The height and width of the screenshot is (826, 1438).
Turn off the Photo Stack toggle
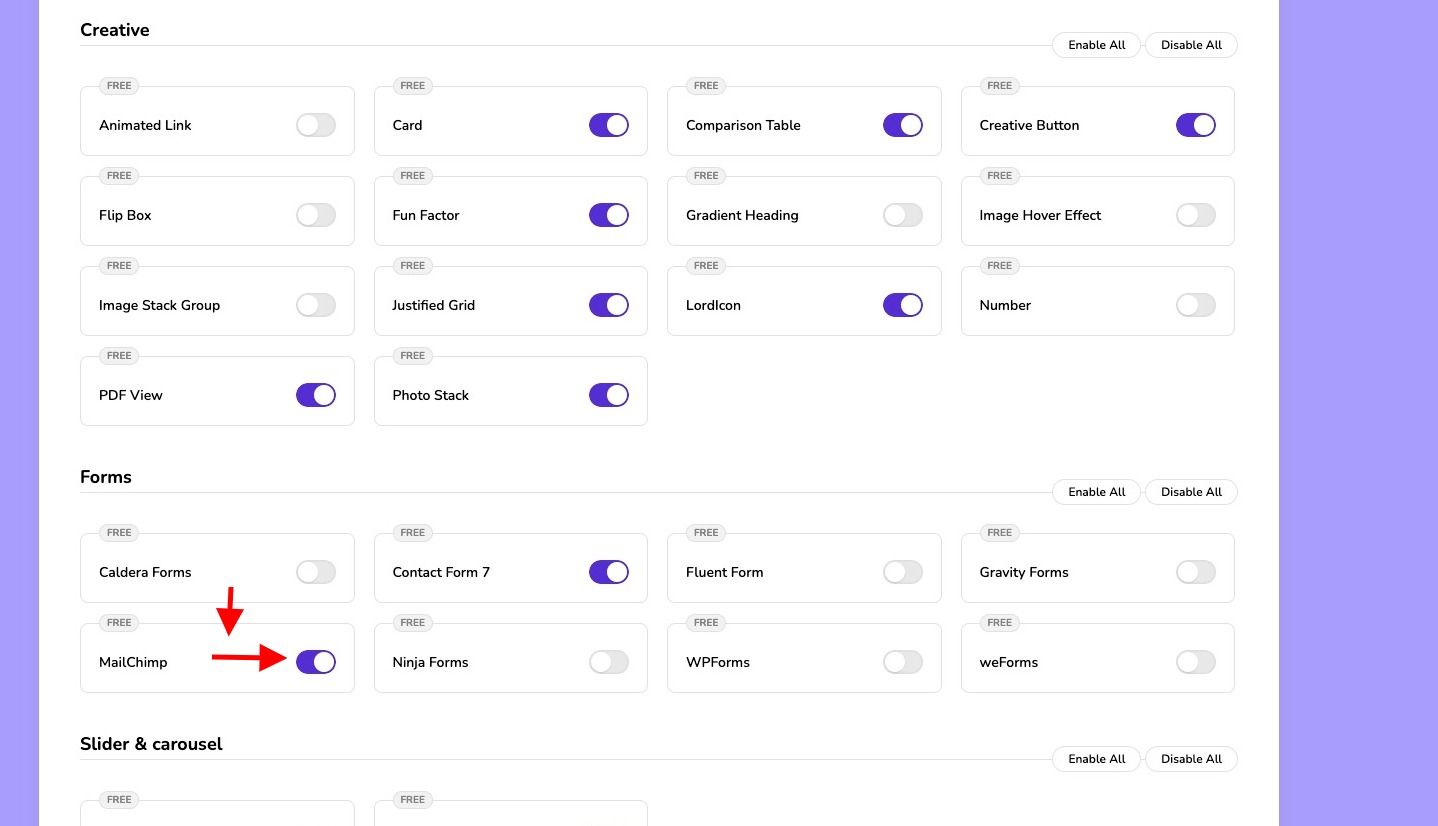pyautogui.click(x=609, y=395)
